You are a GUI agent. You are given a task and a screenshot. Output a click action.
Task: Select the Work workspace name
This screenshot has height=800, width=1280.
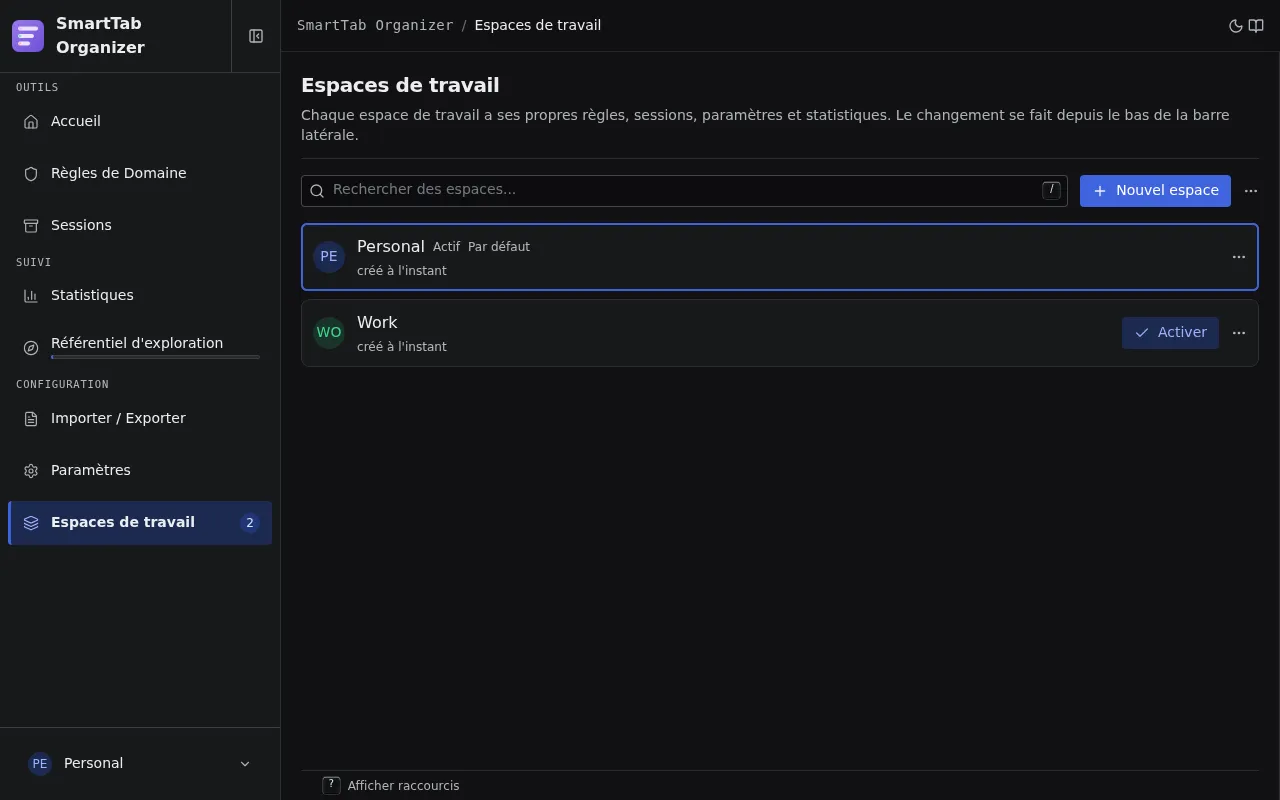[377, 322]
